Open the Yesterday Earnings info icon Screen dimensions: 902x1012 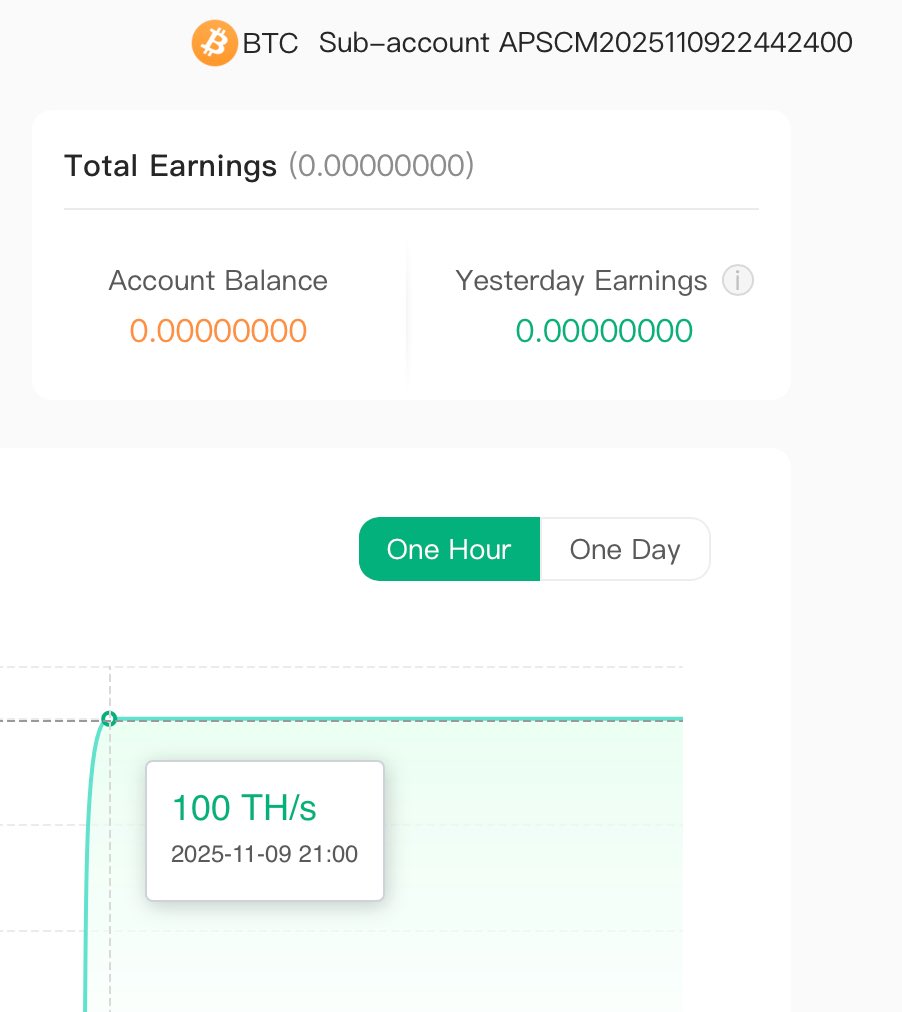[x=737, y=281]
